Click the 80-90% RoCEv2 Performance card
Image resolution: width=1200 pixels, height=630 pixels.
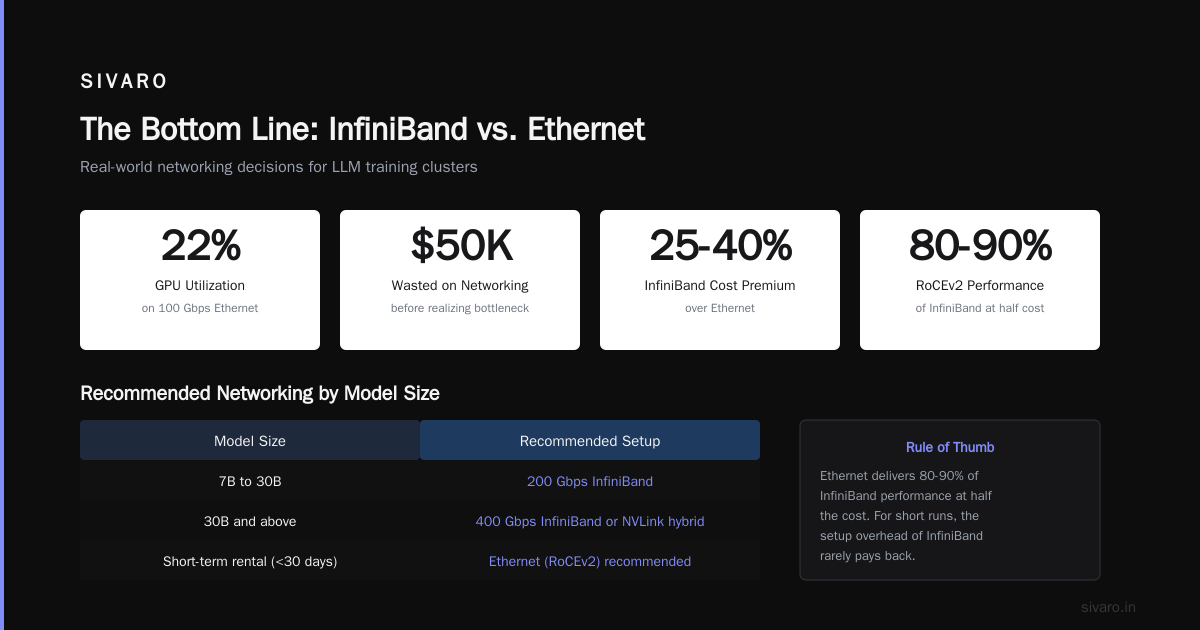point(980,280)
